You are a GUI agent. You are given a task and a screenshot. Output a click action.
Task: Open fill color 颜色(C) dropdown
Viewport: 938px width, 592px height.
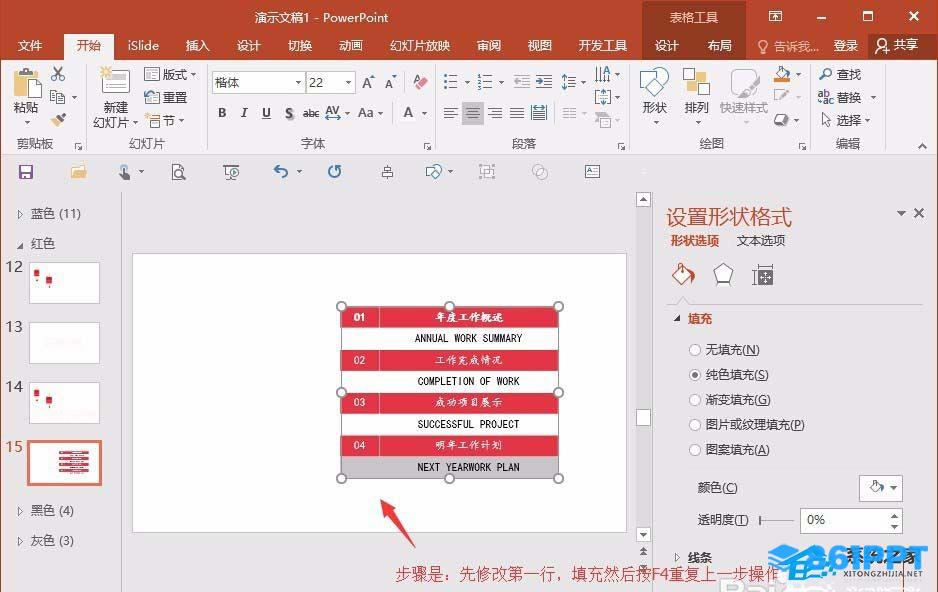[x=881, y=488]
